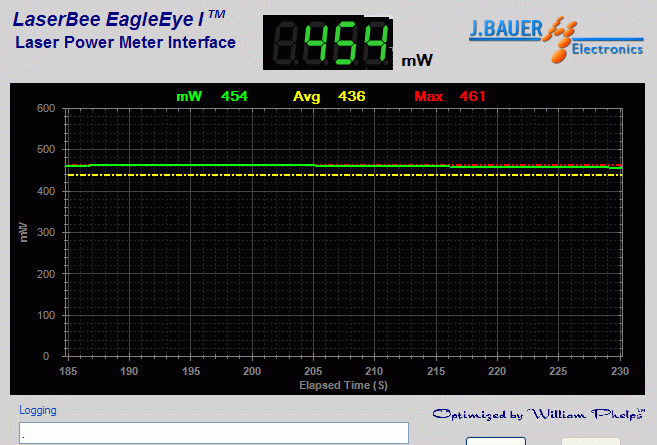Click the 190 x-axis time label
The image size is (657, 445).
point(129,371)
